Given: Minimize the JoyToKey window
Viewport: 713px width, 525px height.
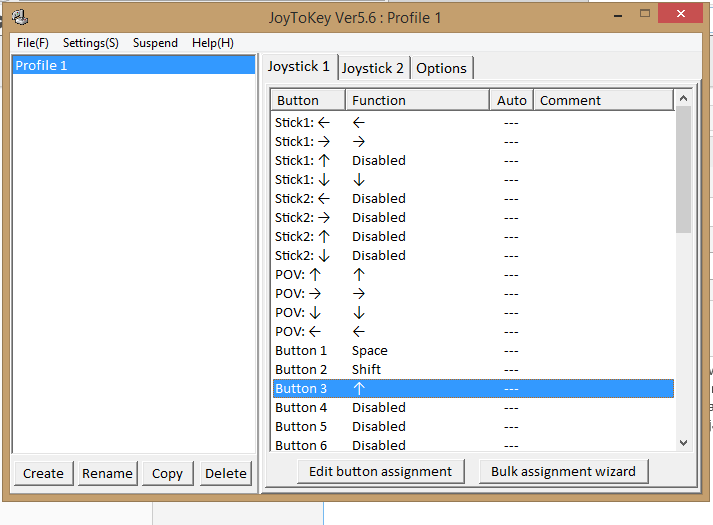Looking at the screenshot, I should (618, 15).
